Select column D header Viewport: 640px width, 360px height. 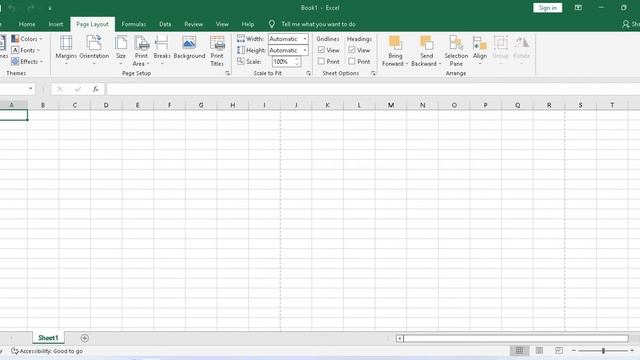click(x=106, y=105)
